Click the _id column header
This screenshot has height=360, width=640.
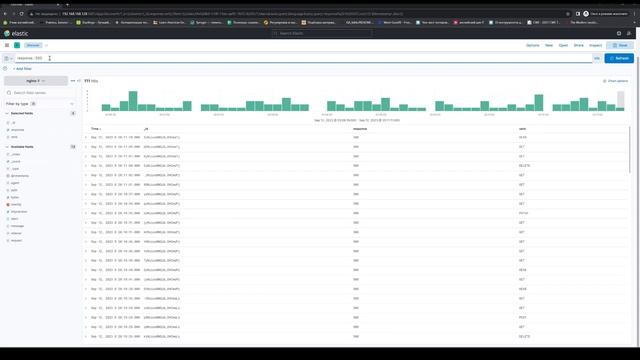(x=146, y=129)
